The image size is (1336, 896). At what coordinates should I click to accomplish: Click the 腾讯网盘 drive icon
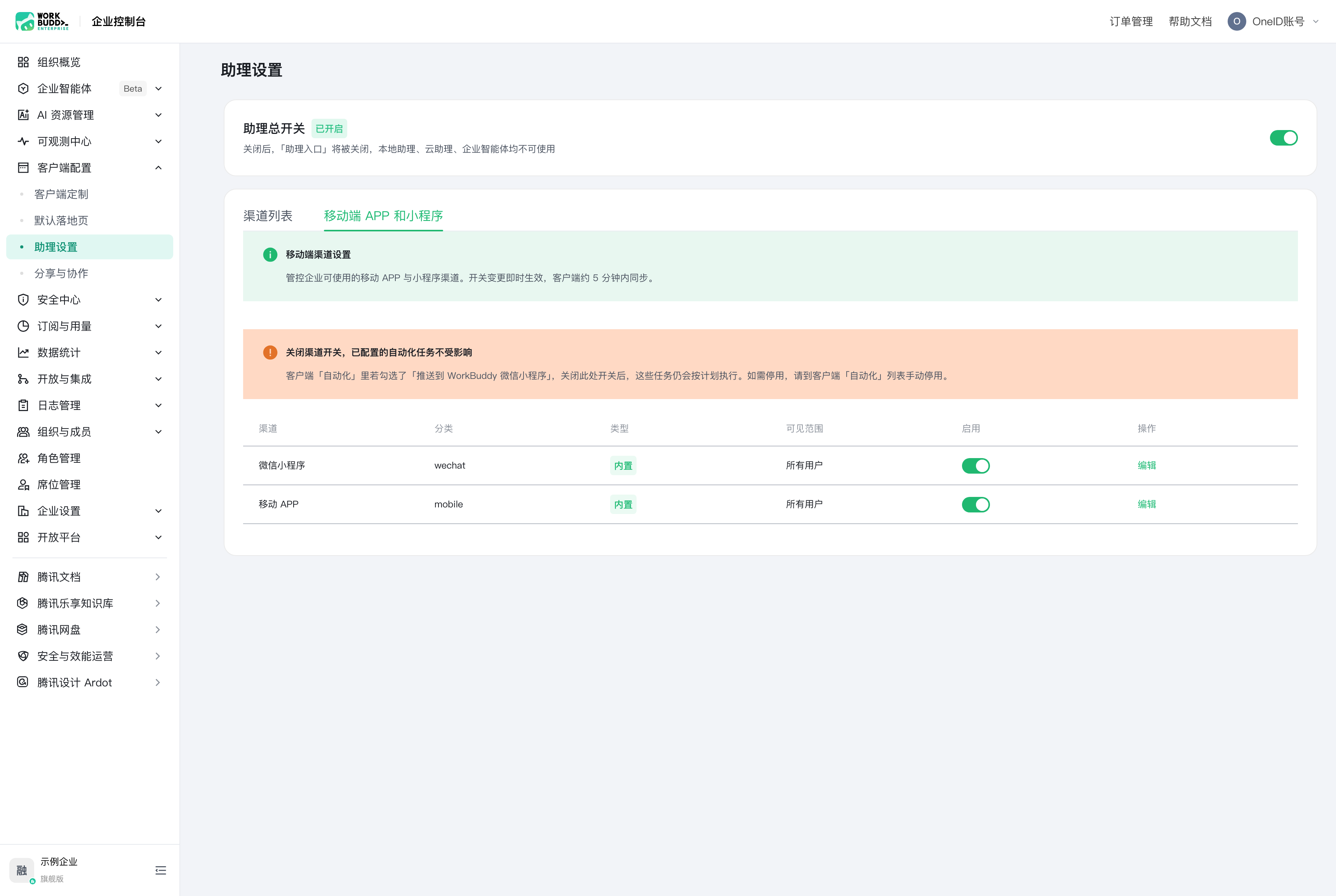(x=23, y=629)
